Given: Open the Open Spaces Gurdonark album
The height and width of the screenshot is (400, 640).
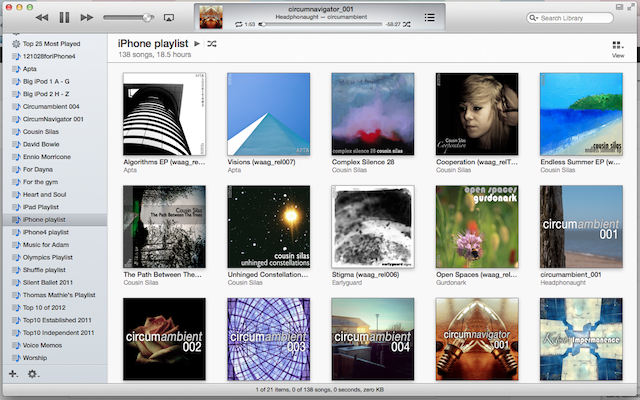Looking at the screenshot, I should pyautogui.click(x=477, y=227).
